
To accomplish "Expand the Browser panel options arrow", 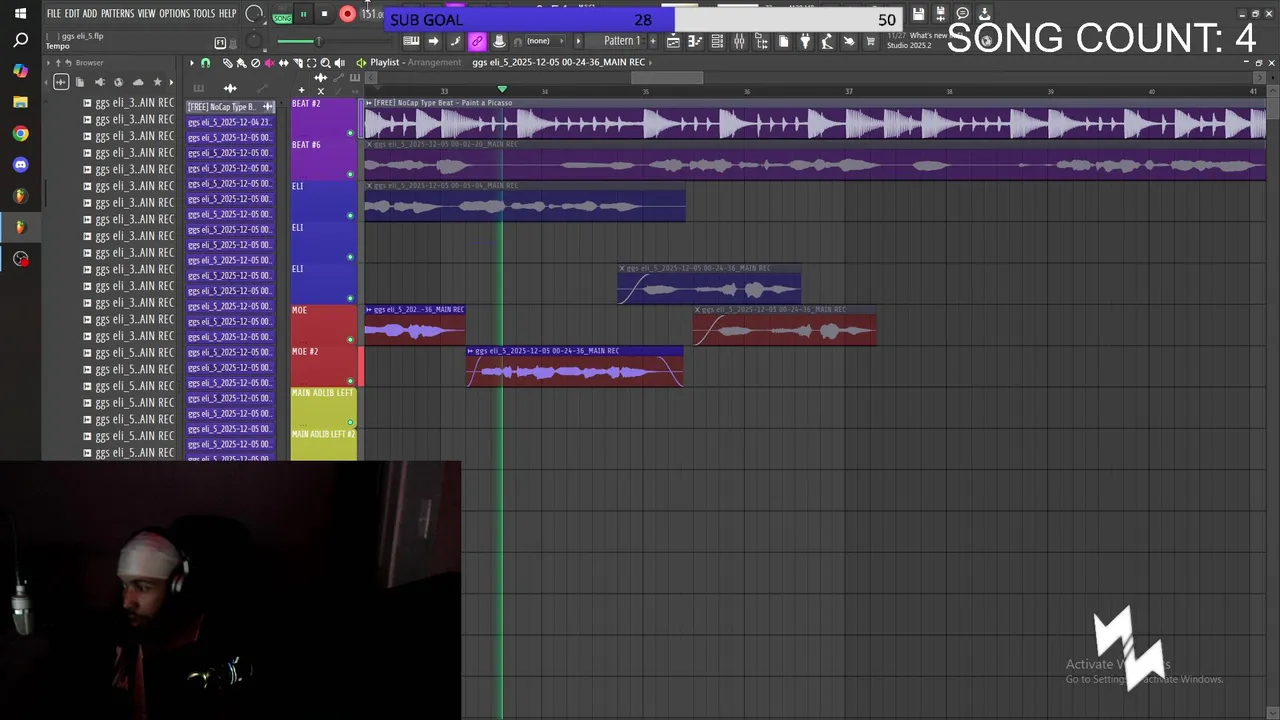I will 48,62.
